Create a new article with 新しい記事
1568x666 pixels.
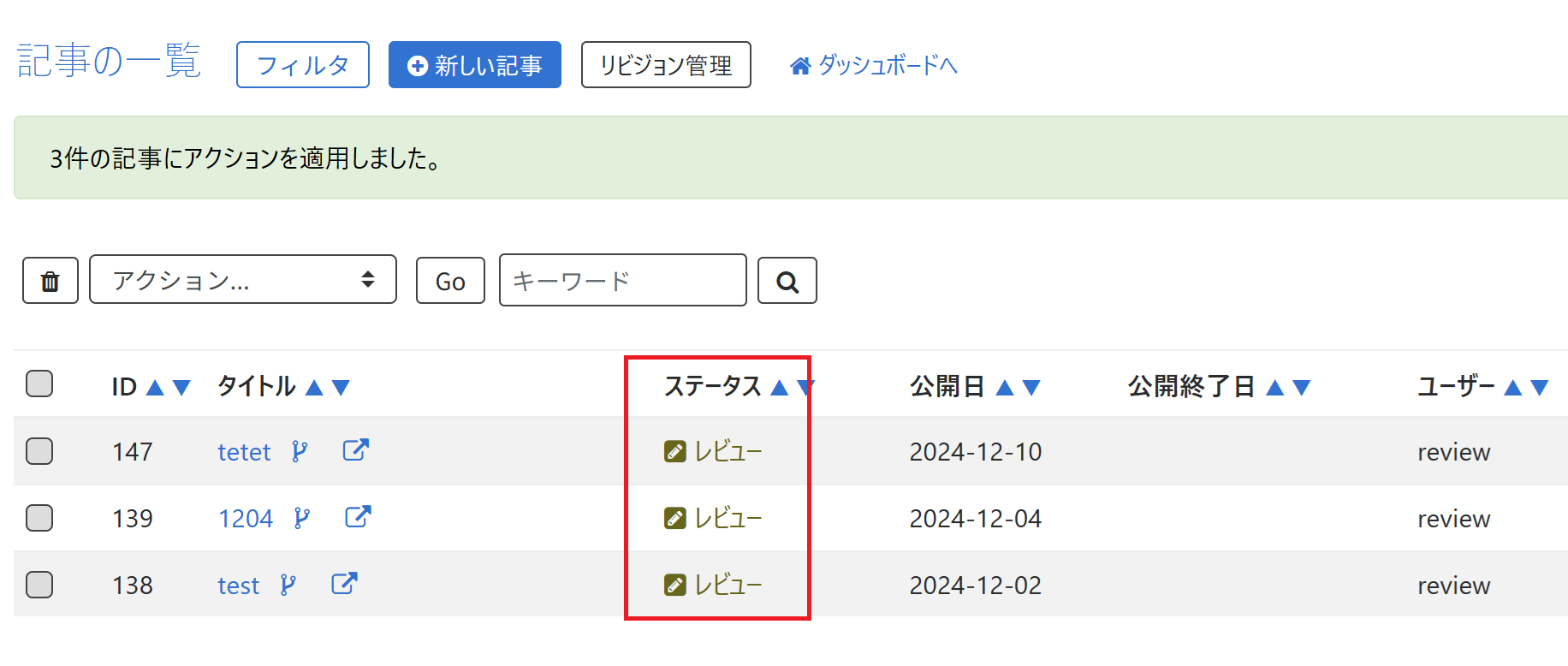(x=475, y=64)
